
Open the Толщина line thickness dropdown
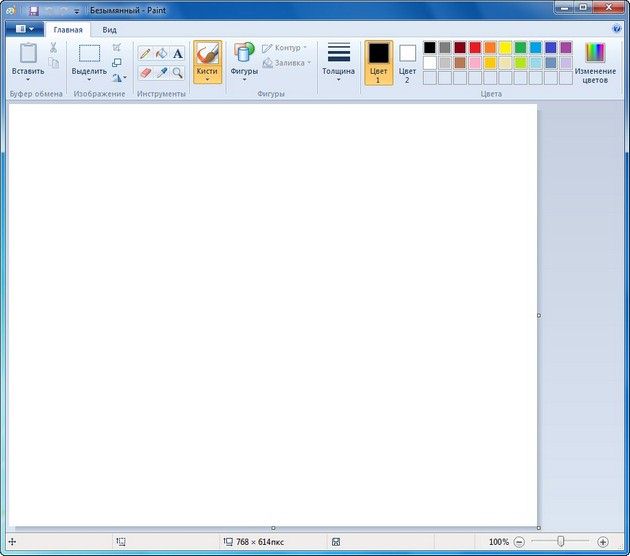[x=338, y=62]
